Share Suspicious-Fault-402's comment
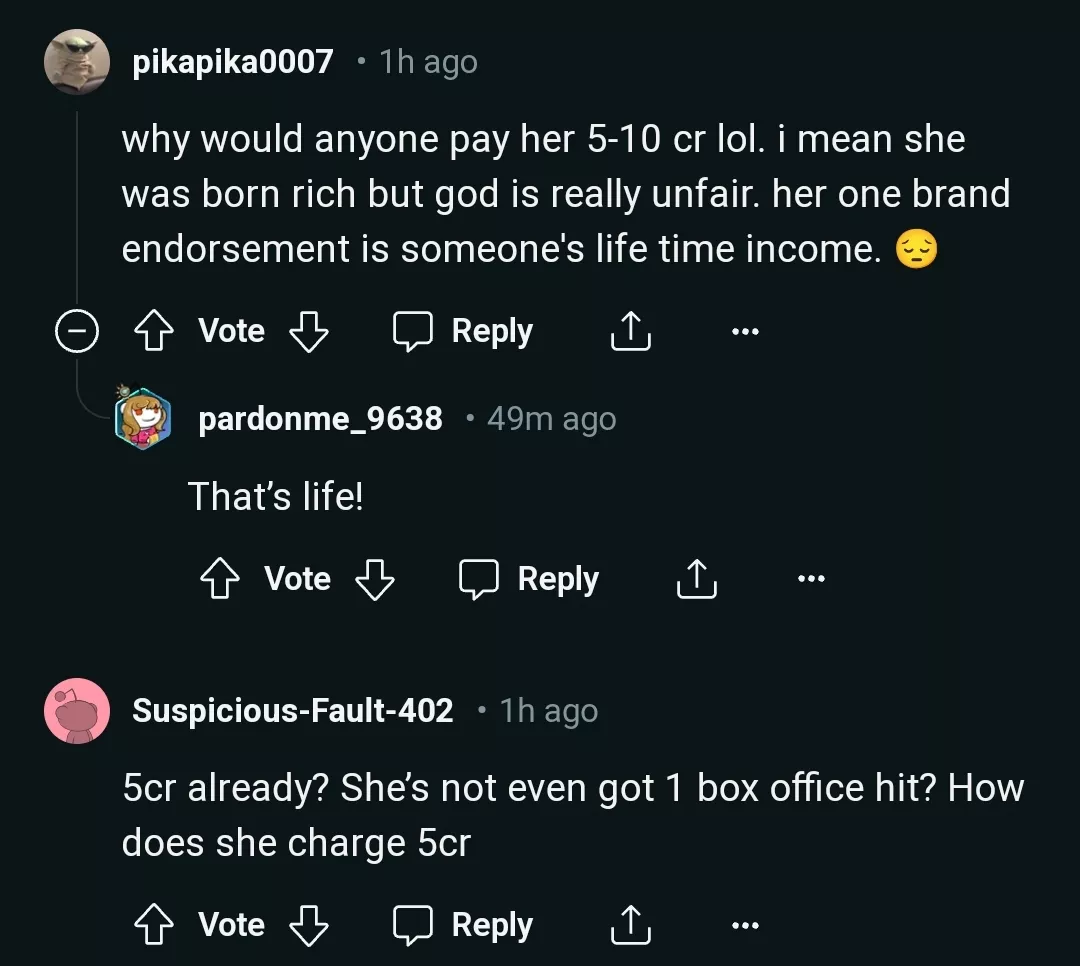1080x966 pixels. pos(630,926)
